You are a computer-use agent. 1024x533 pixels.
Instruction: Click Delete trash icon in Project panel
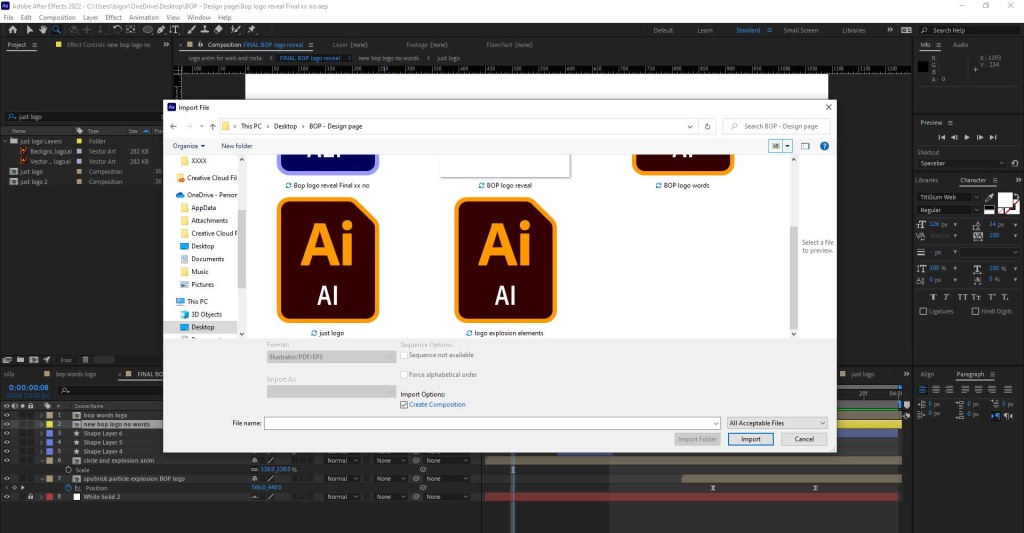coord(85,360)
